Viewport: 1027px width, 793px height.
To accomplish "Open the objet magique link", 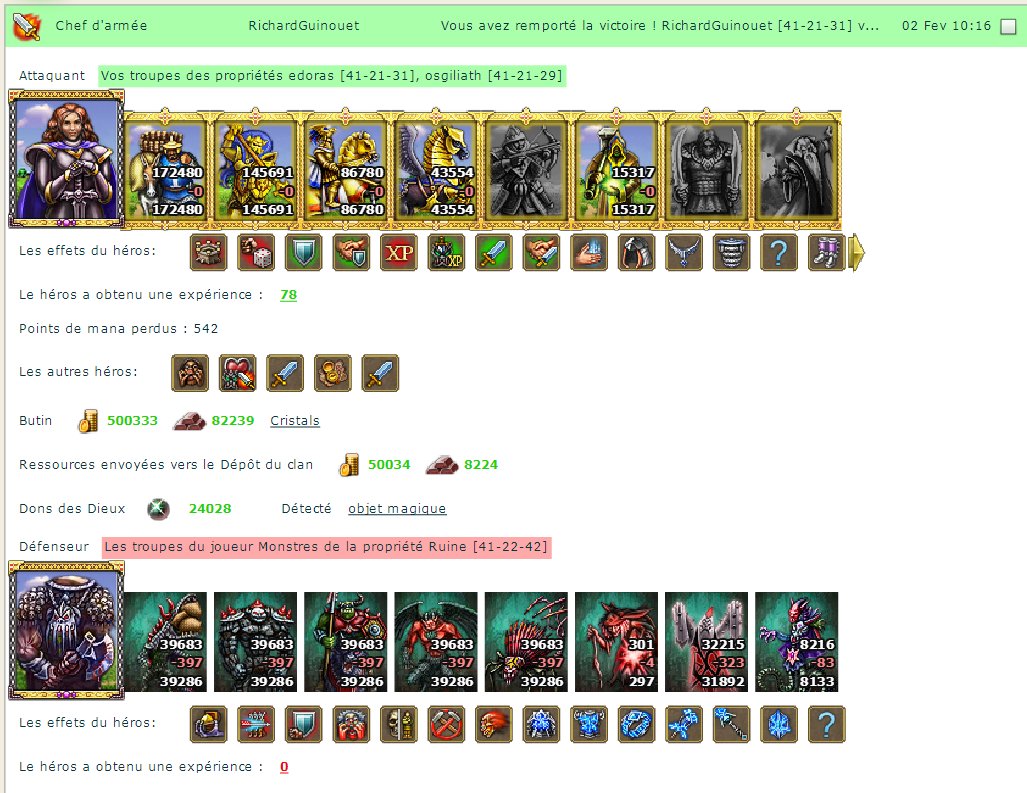I will pos(397,508).
